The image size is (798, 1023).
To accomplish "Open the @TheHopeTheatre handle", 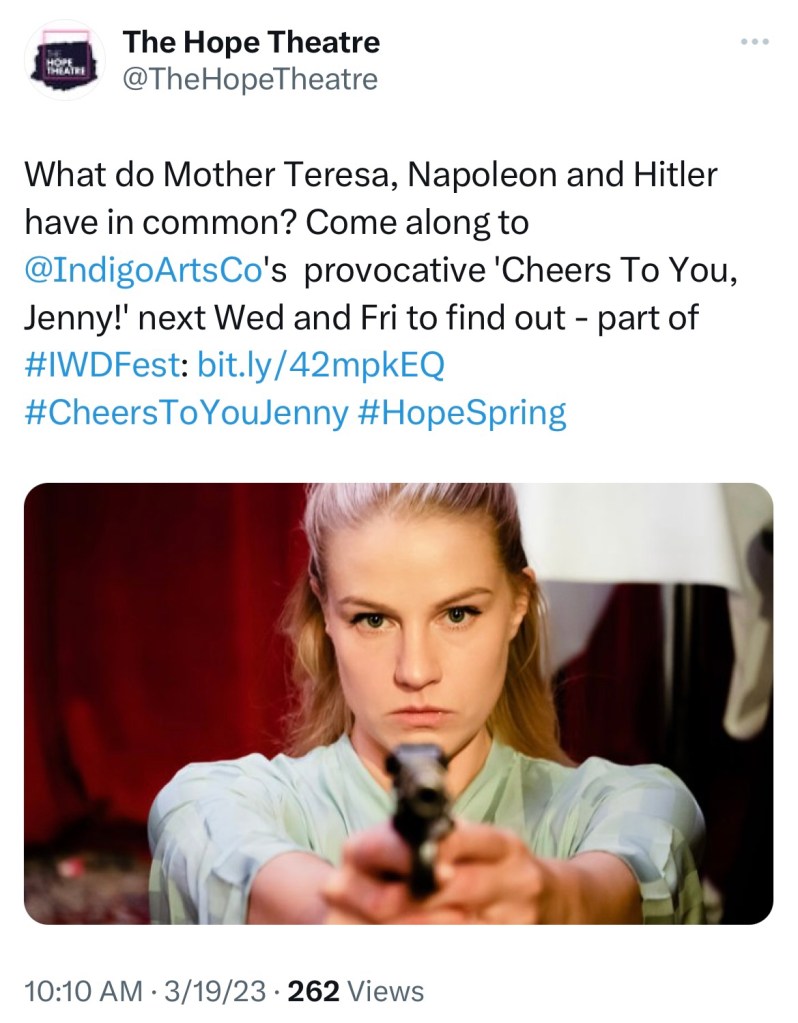I will pyautogui.click(x=249, y=79).
